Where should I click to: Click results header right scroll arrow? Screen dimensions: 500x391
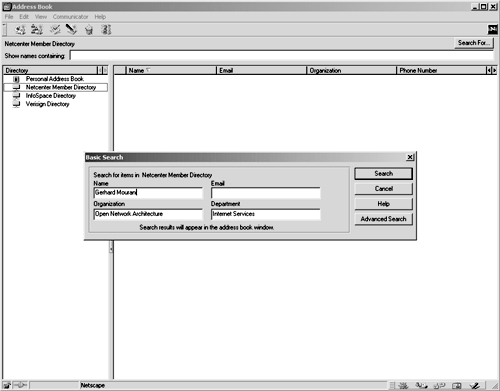494,70
